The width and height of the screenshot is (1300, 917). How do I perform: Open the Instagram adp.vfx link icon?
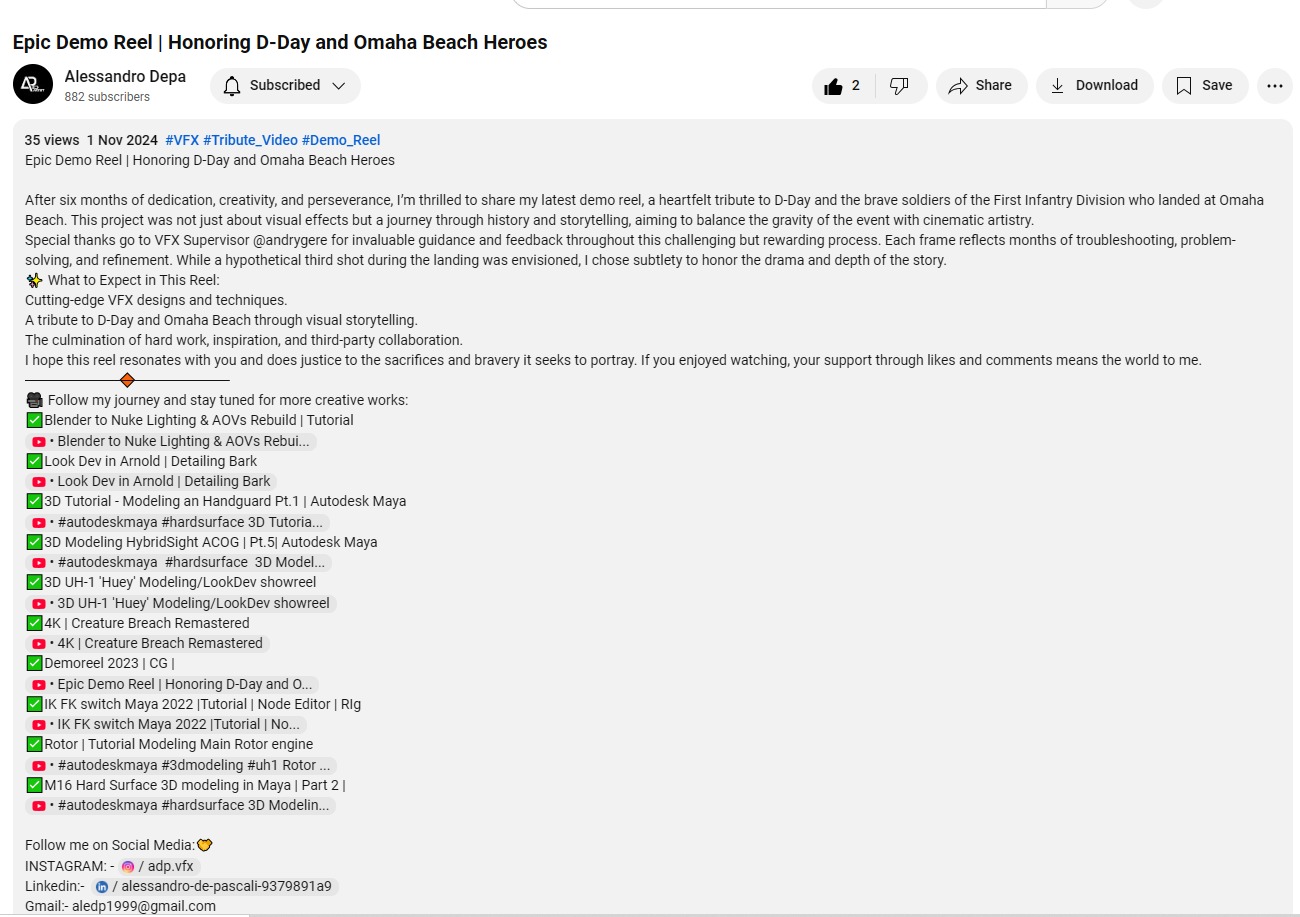(x=127, y=866)
